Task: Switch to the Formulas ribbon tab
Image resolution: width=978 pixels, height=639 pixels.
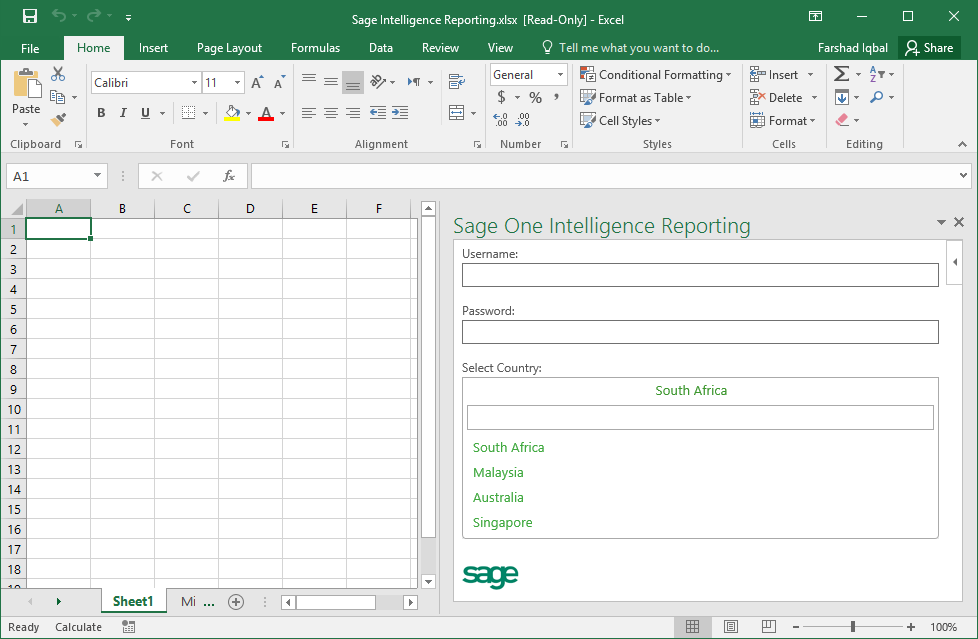Action: pos(315,47)
